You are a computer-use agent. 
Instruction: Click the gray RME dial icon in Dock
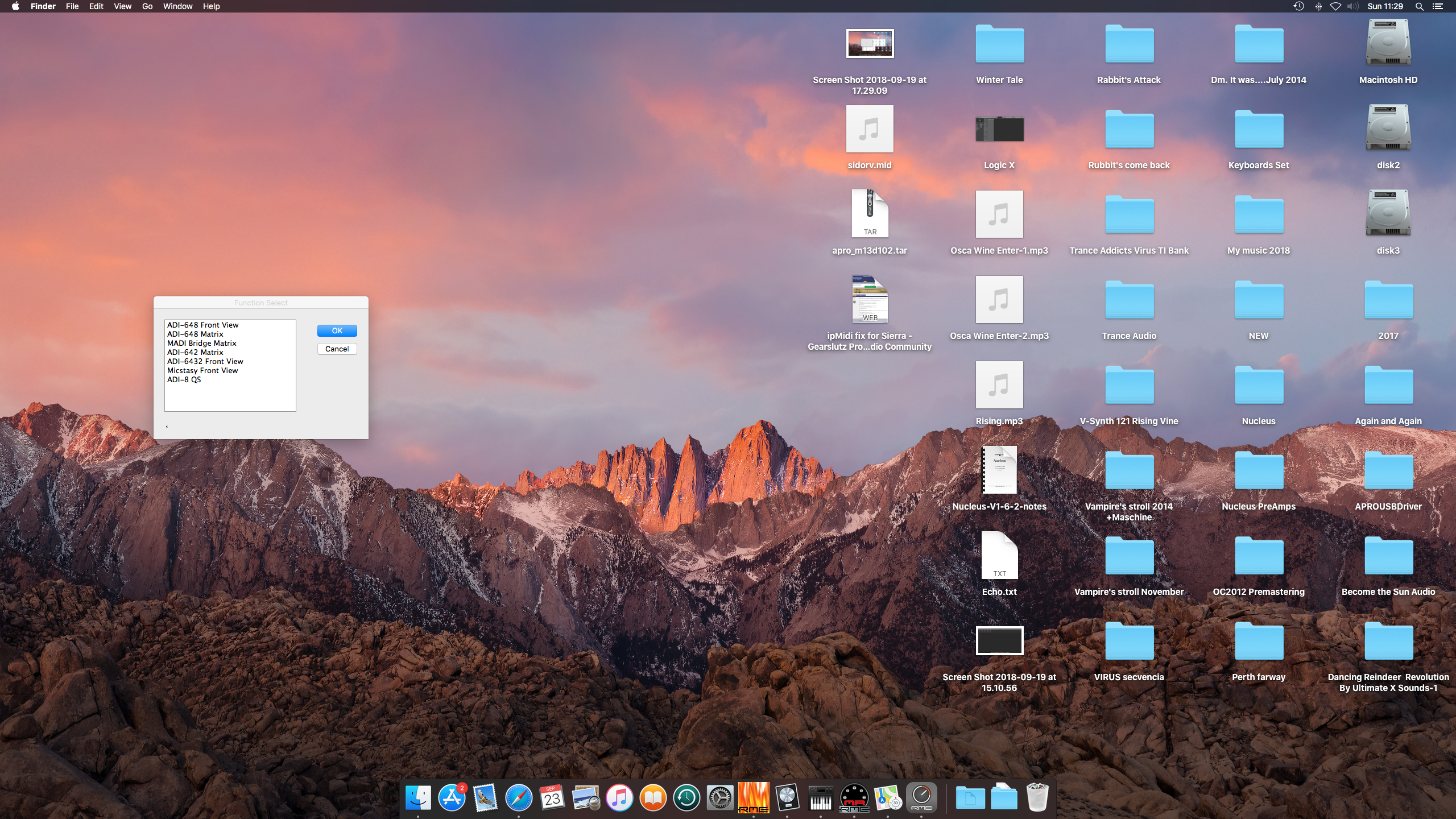click(921, 797)
